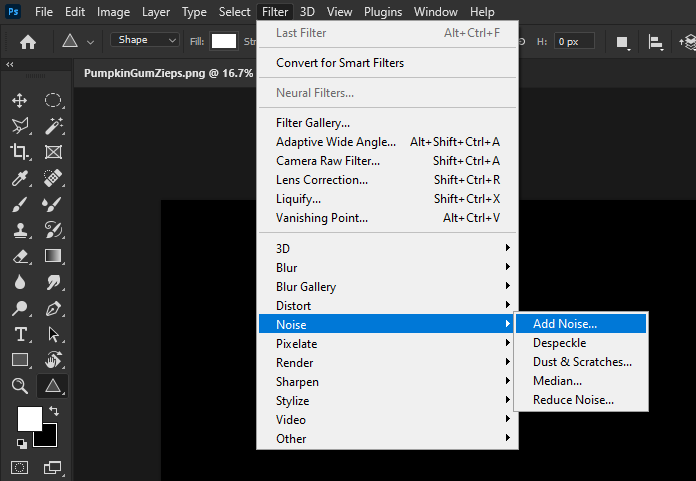Swap foreground and background colors

[x=54, y=411]
